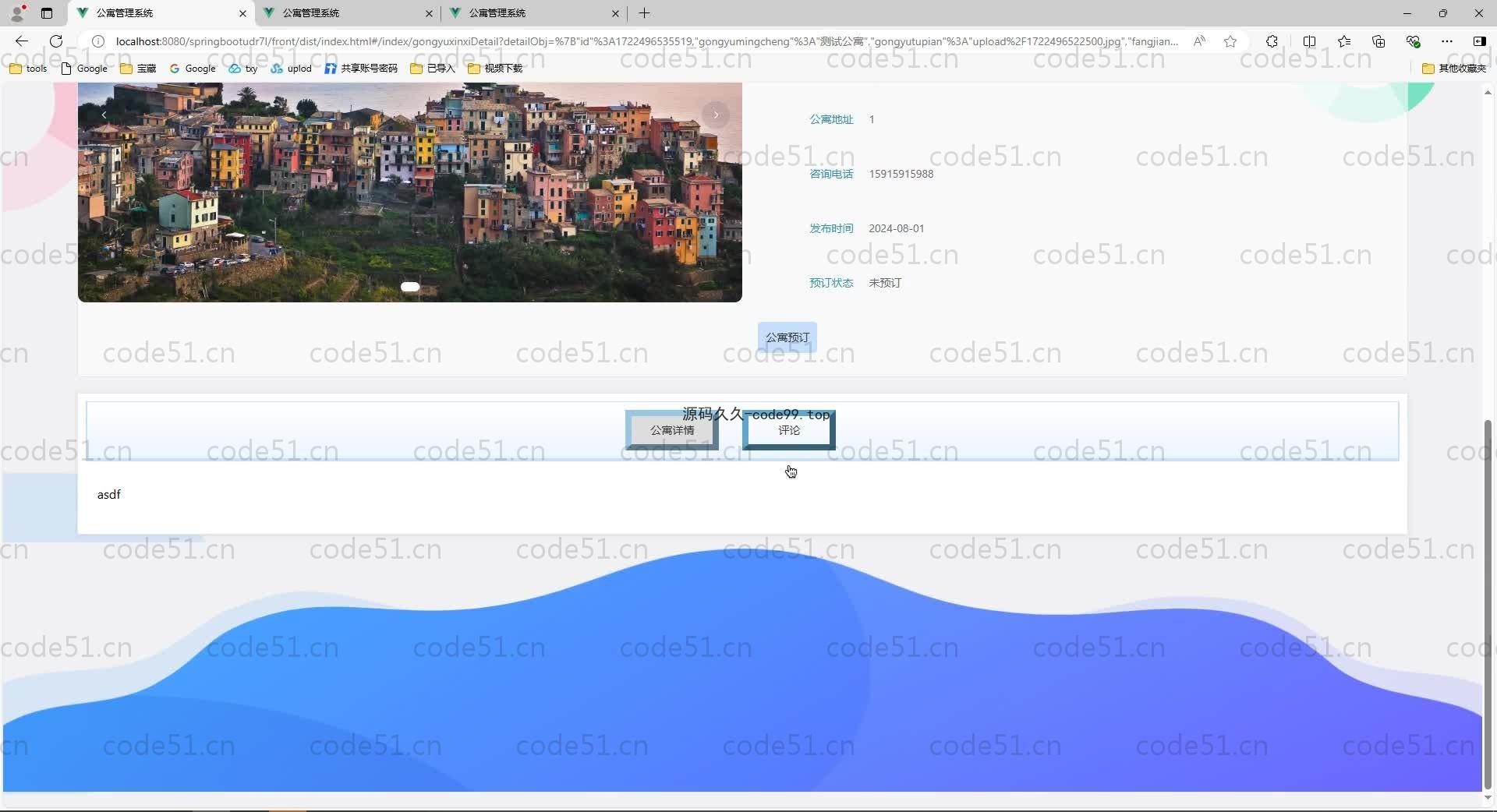Open the split screen icon
The image size is (1497, 812).
1309,41
